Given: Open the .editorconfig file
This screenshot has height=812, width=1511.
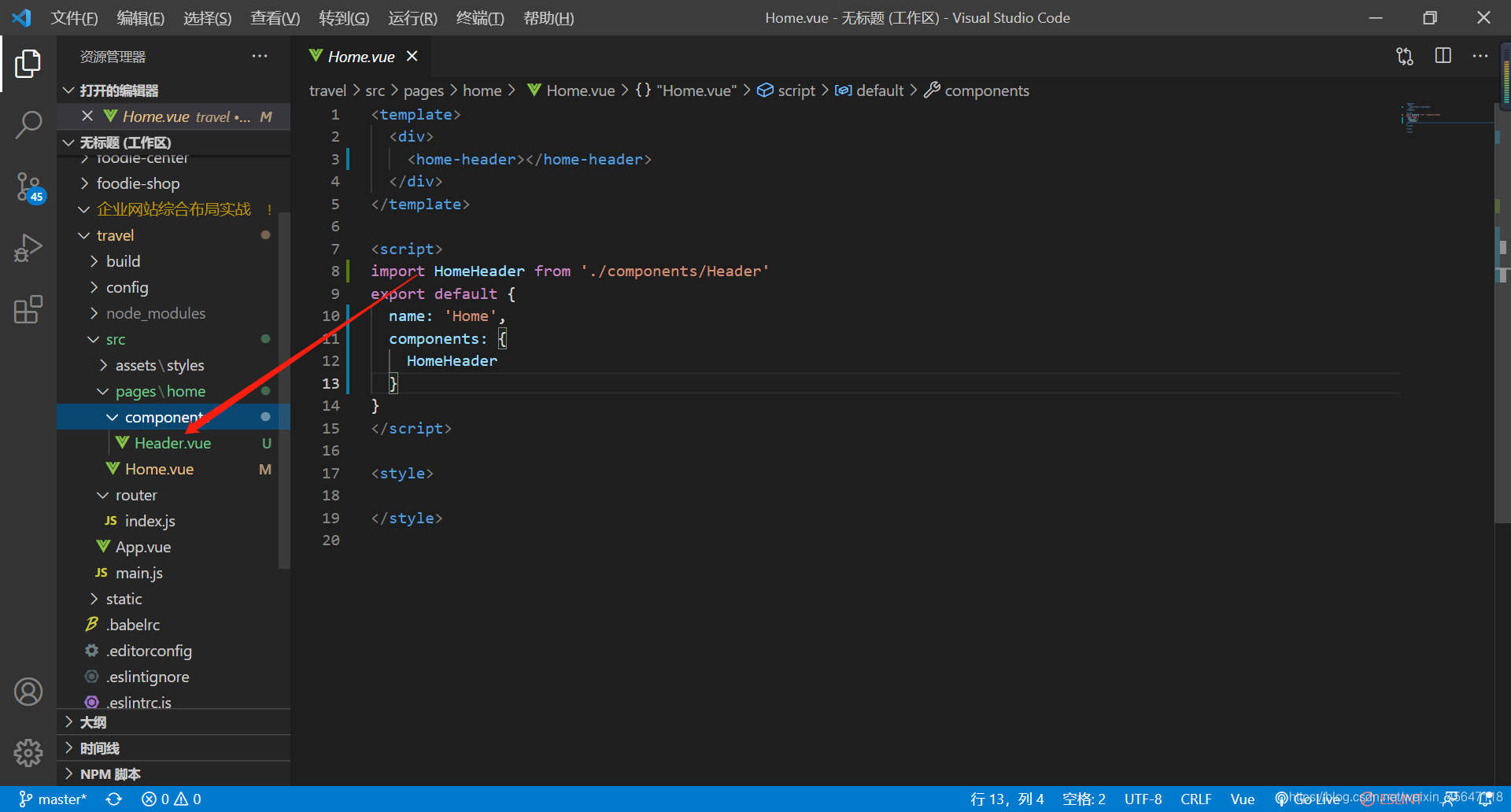Looking at the screenshot, I should (x=173, y=651).
